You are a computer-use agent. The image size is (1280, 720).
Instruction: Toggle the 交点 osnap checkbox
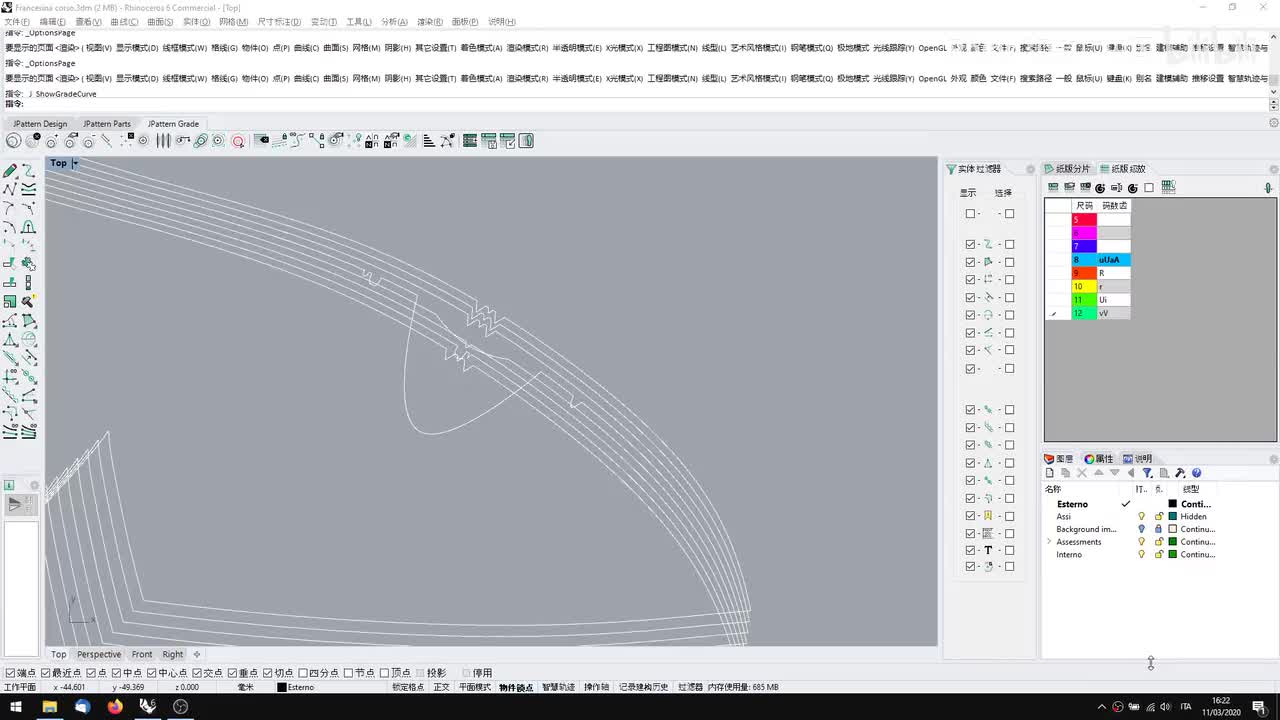coord(197,673)
